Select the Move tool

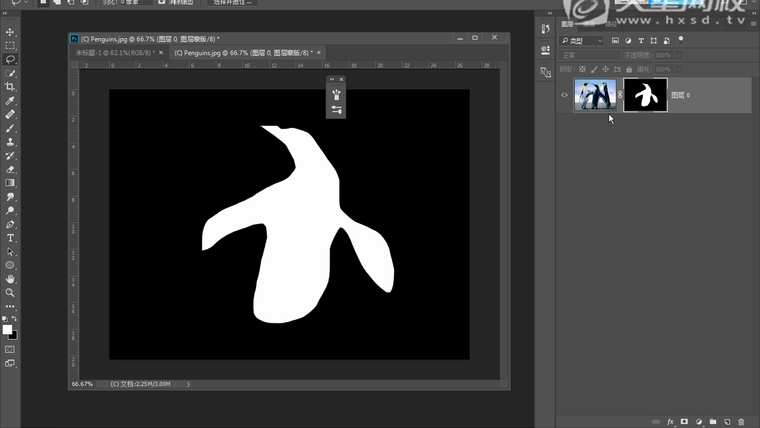[10, 33]
